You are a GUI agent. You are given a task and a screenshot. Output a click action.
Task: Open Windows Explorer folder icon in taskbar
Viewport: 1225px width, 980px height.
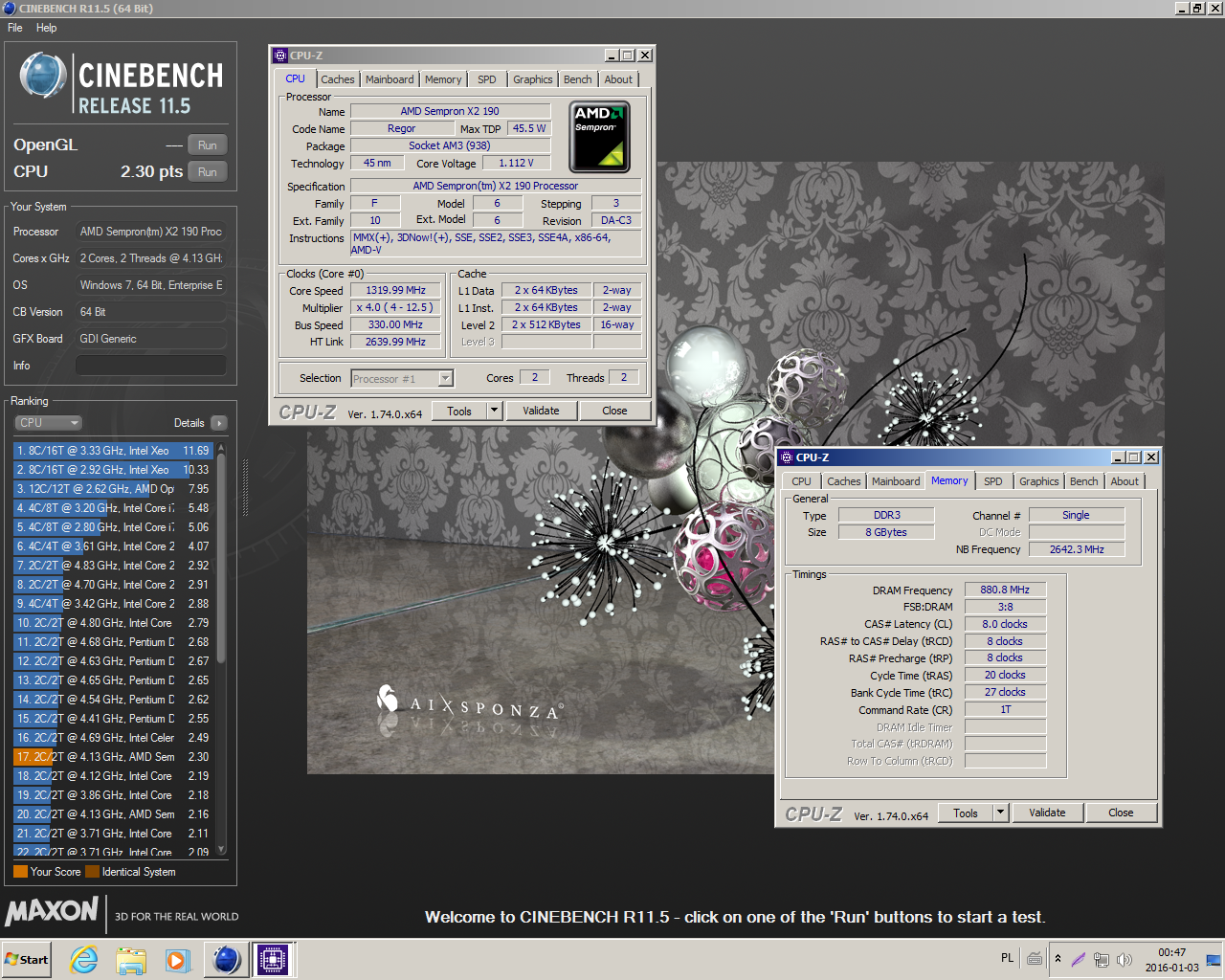(131, 959)
